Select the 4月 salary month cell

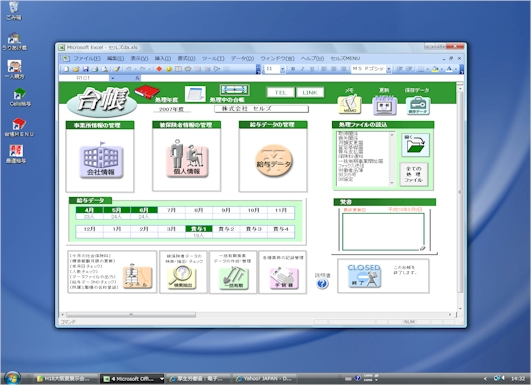[89, 210]
